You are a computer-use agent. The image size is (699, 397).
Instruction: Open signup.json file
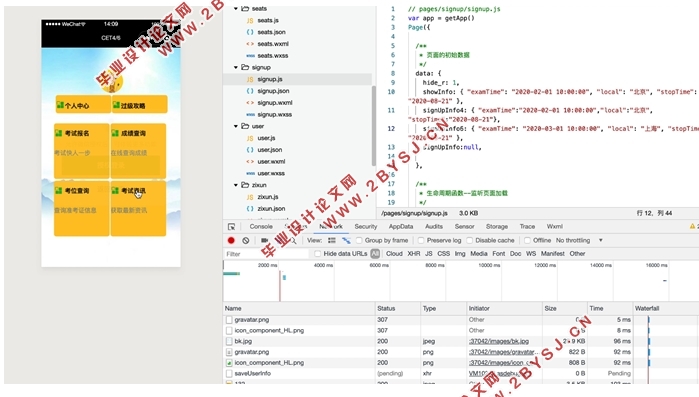click(273, 91)
